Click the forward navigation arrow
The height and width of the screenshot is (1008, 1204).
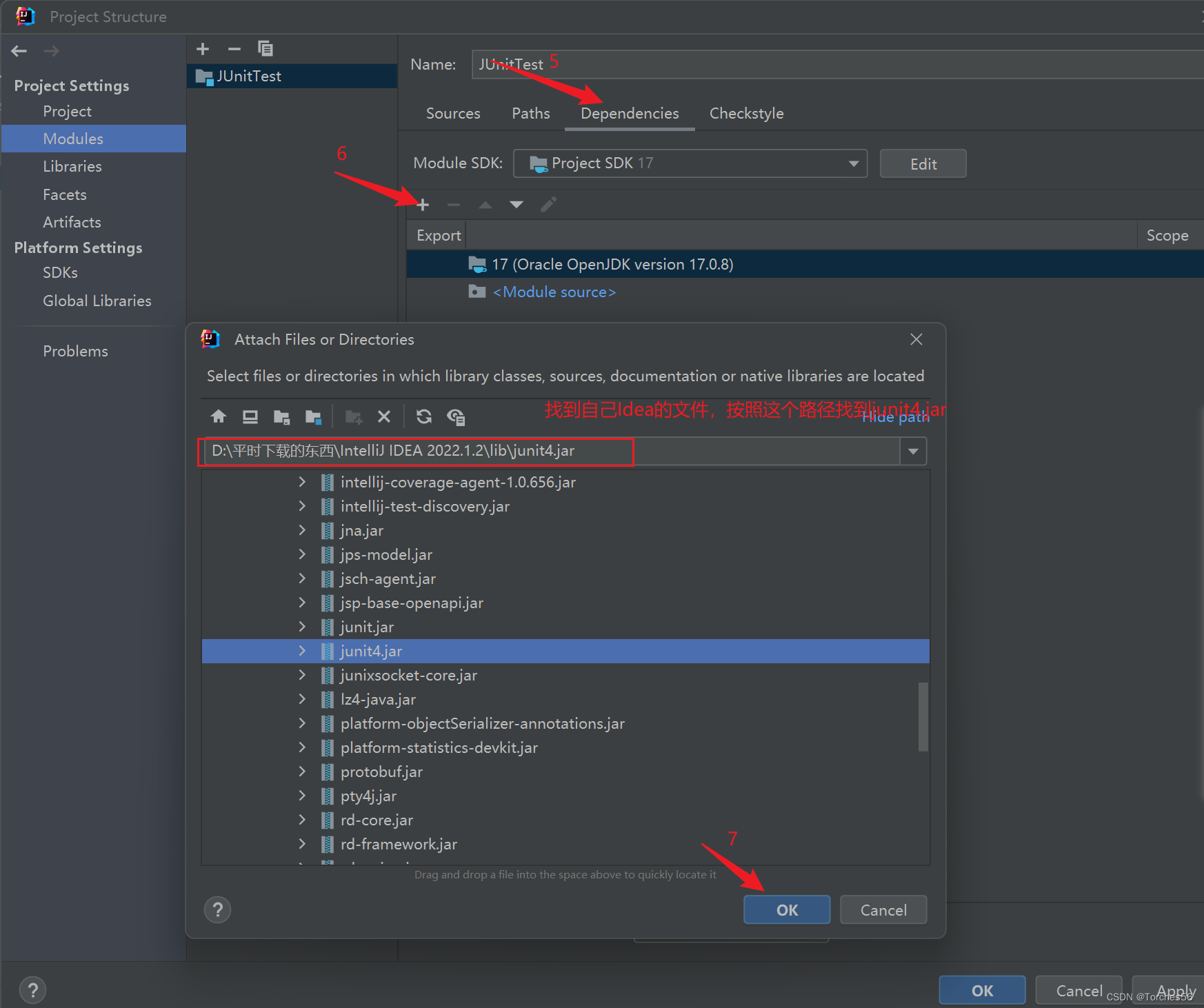pyautogui.click(x=51, y=51)
